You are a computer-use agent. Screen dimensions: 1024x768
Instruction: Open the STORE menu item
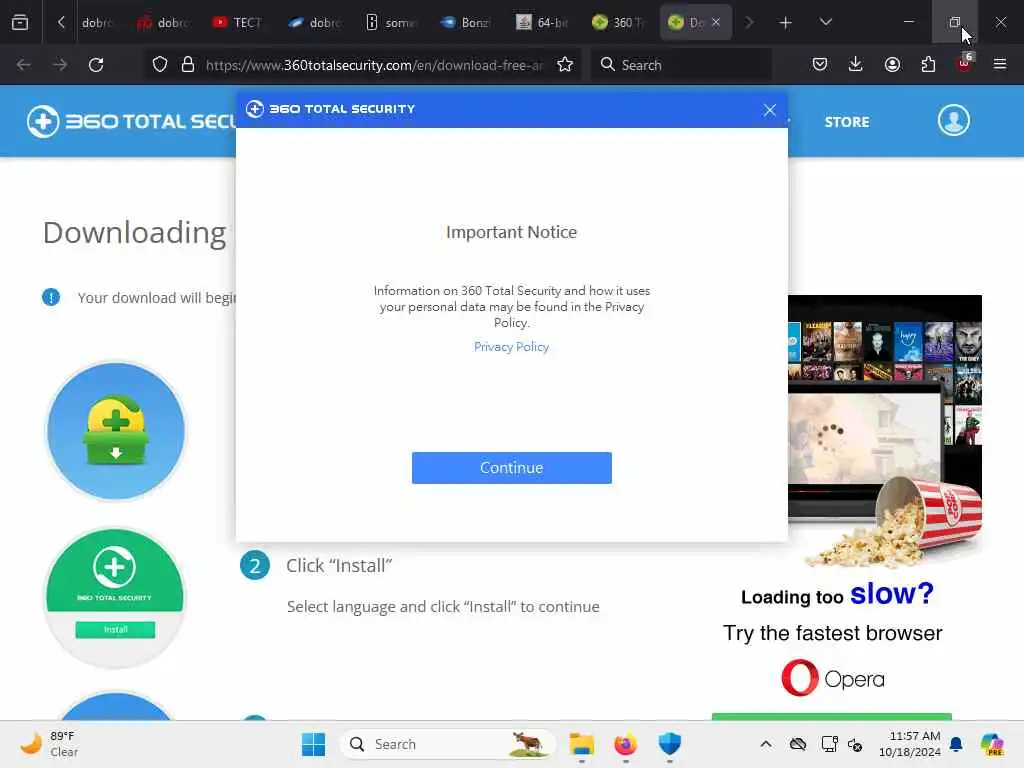(846, 122)
